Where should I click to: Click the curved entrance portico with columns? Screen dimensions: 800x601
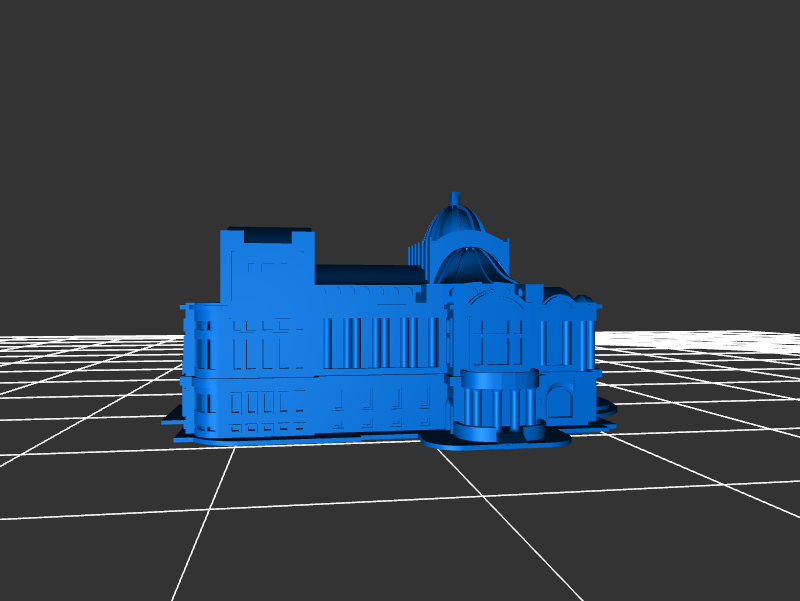(496, 403)
